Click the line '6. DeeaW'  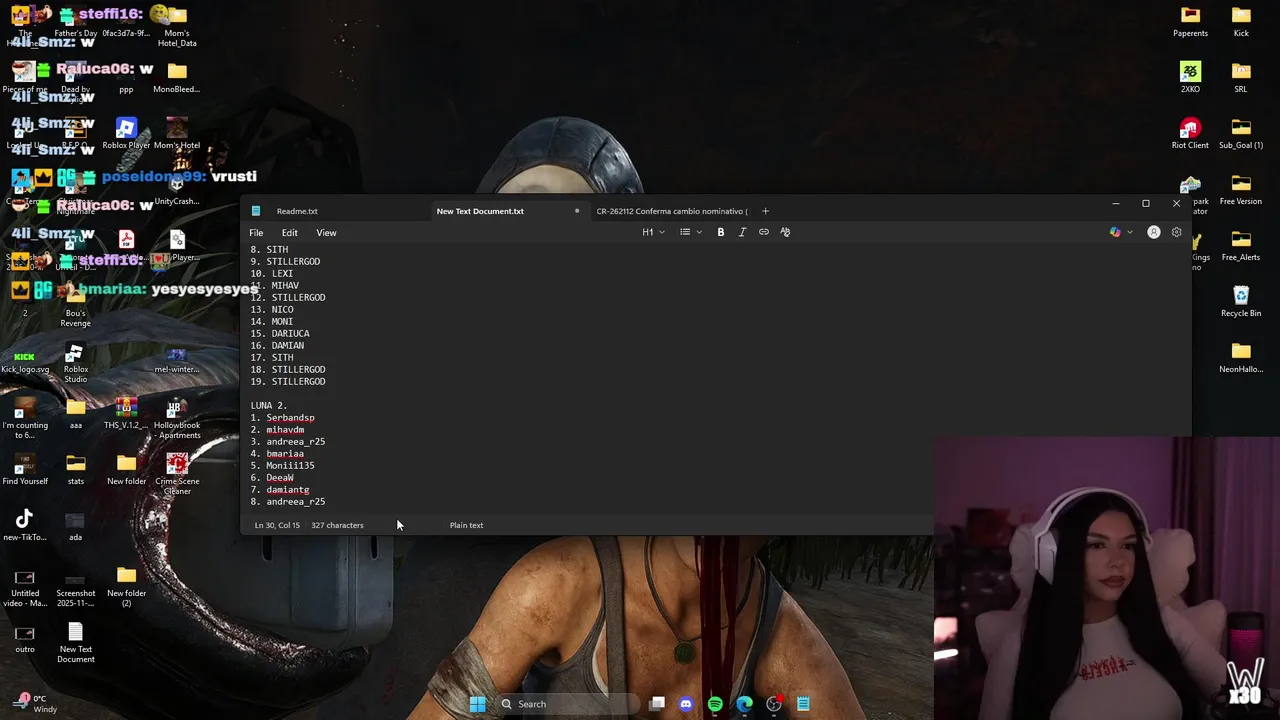[272, 478]
